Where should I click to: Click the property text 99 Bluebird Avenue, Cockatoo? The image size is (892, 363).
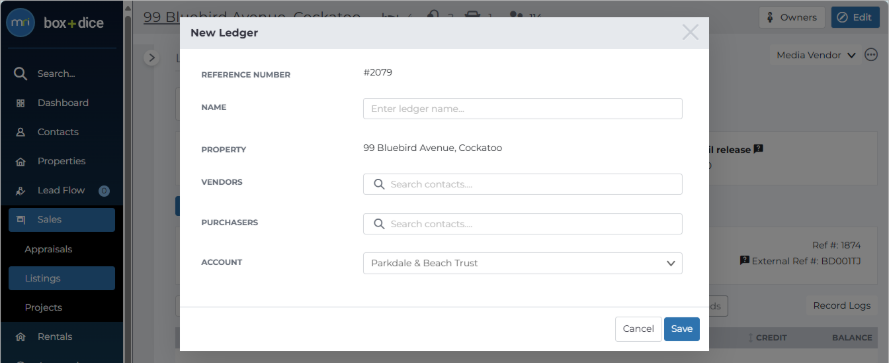pyautogui.click(x=432, y=148)
